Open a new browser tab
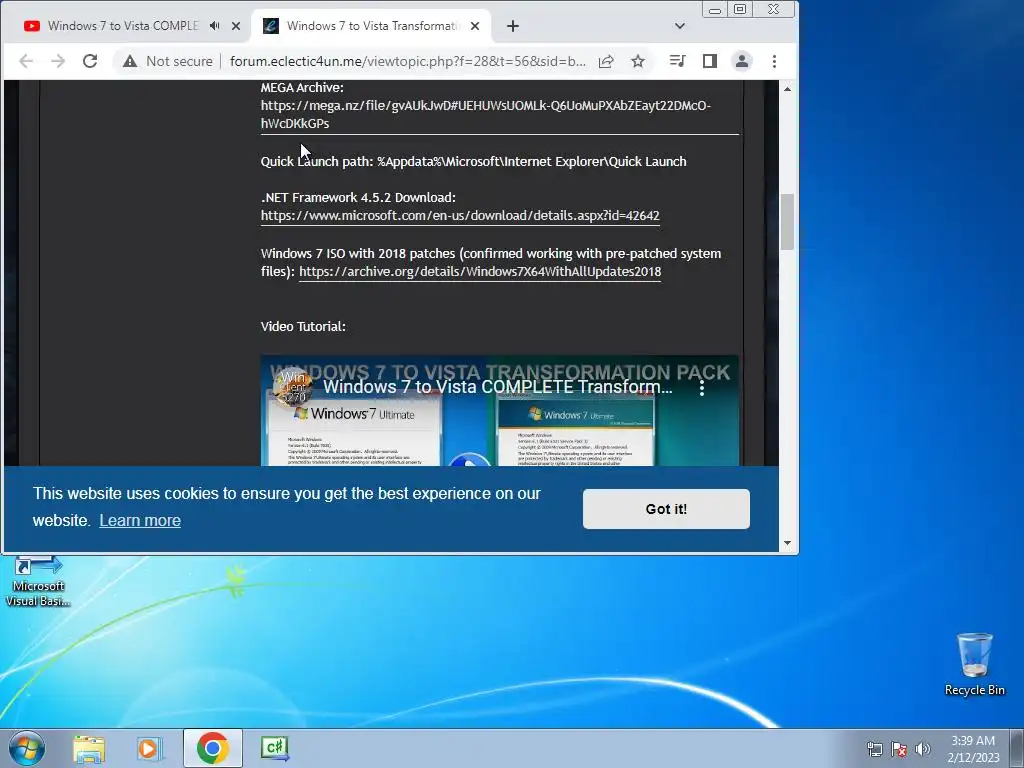This screenshot has height=768, width=1024. point(513,26)
